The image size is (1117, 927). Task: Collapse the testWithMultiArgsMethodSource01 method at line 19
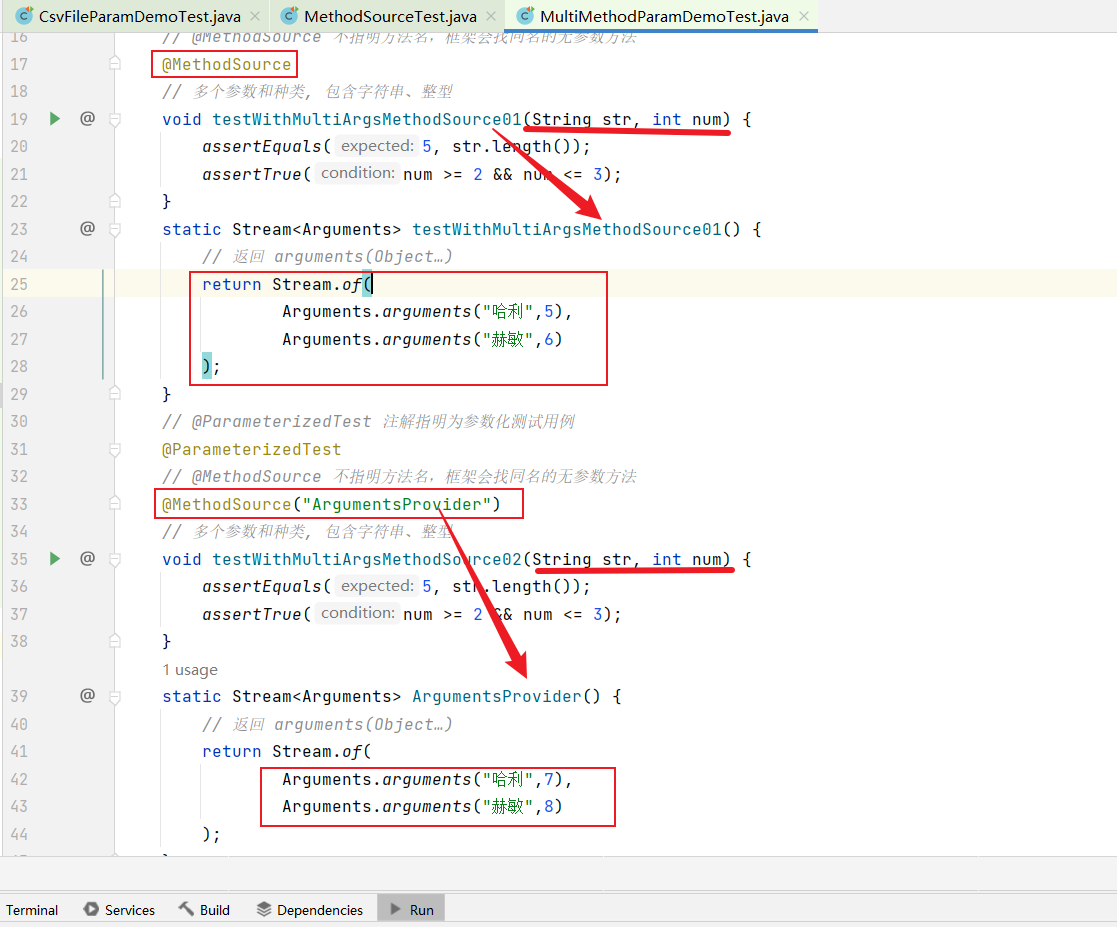(x=115, y=119)
